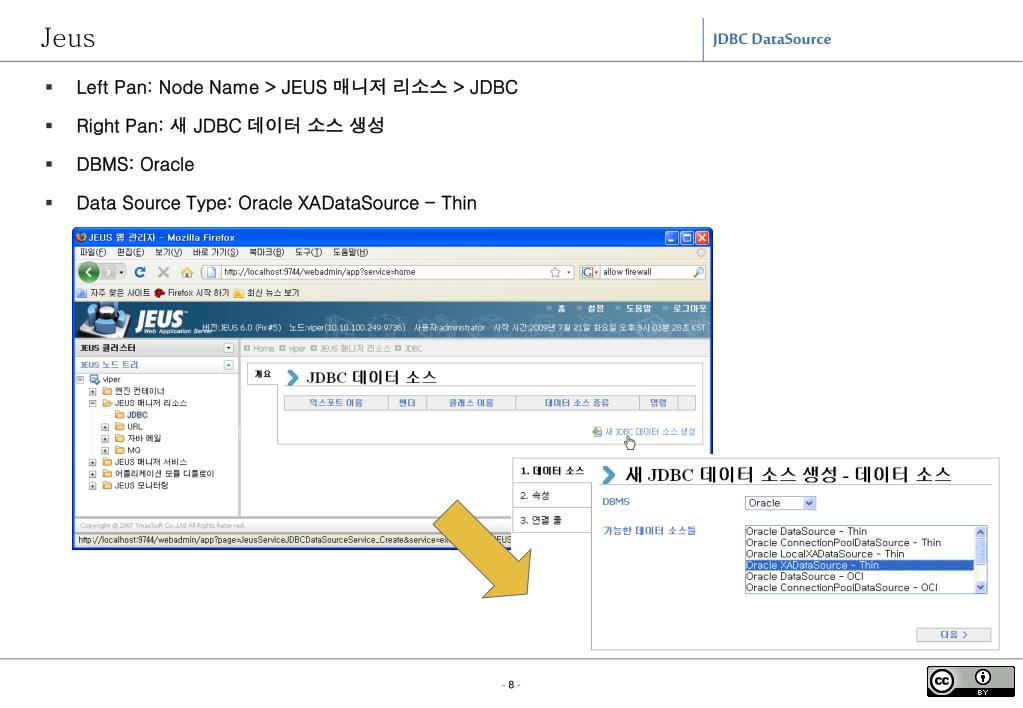The width and height of the screenshot is (1023, 708).
Task: Click the Firefox Back arrow button
Action: click(88, 272)
